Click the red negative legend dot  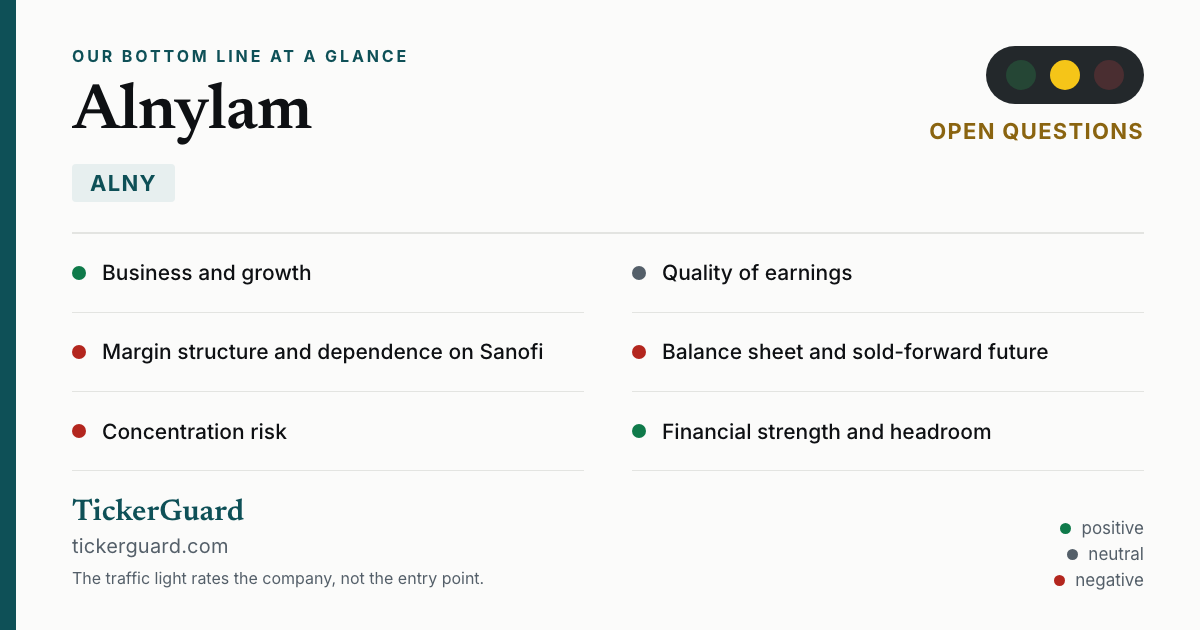1059,580
